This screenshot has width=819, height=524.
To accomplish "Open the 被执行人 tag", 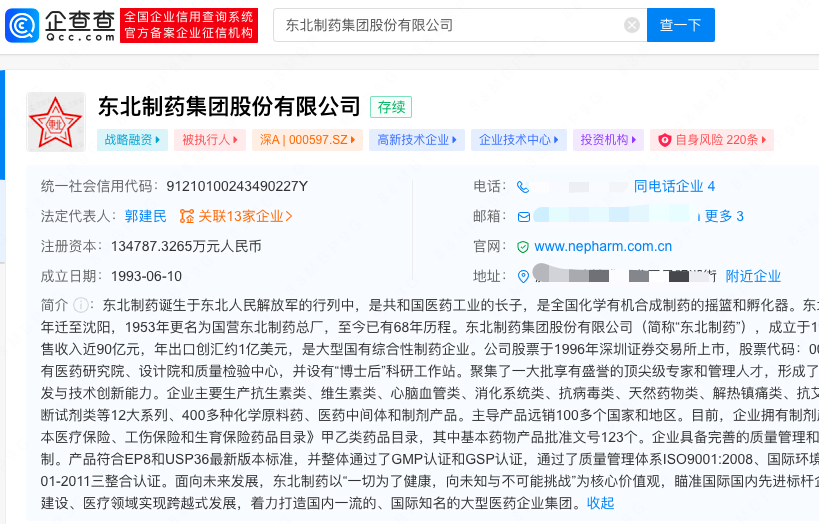I will (x=210, y=140).
